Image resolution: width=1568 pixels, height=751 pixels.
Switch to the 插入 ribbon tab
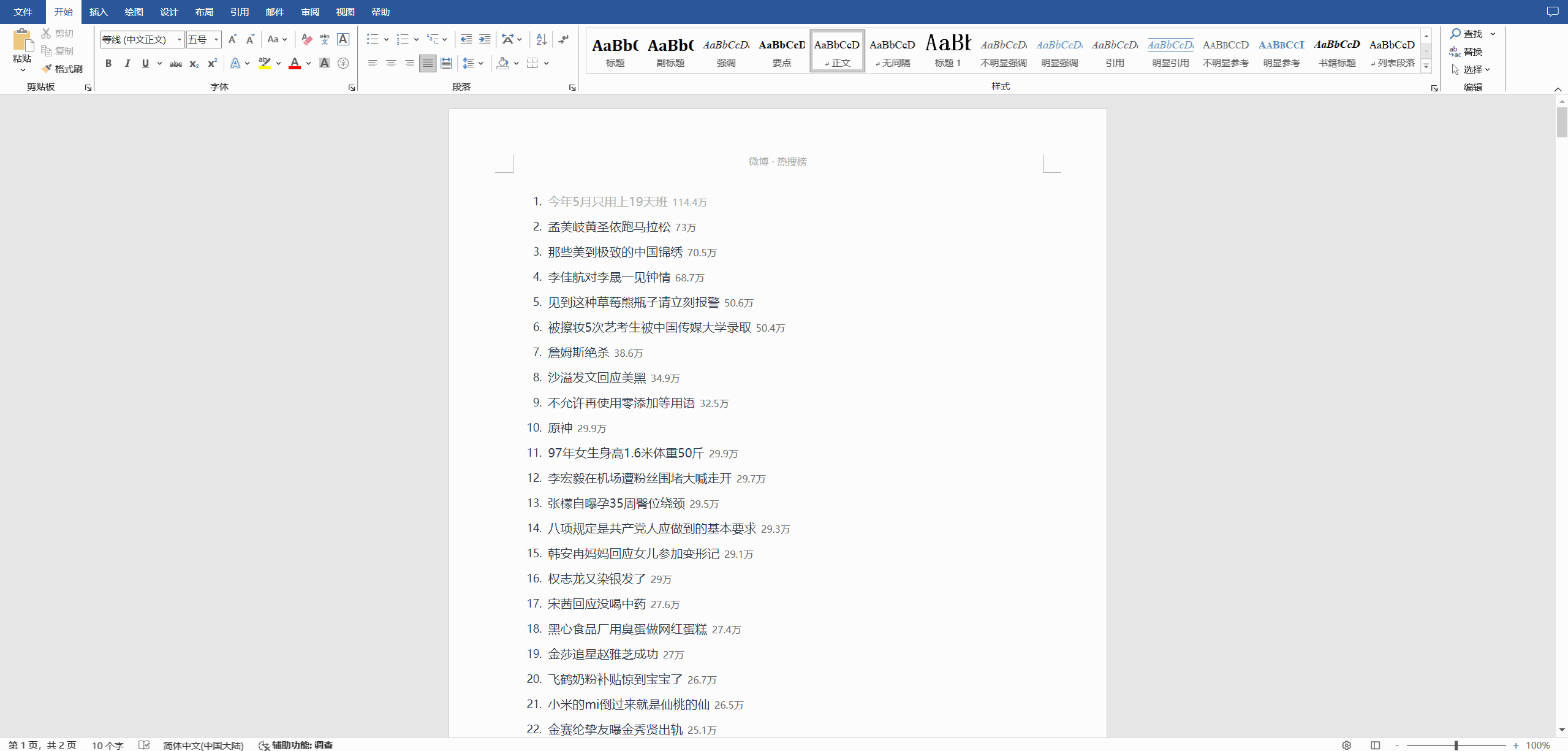pos(98,12)
